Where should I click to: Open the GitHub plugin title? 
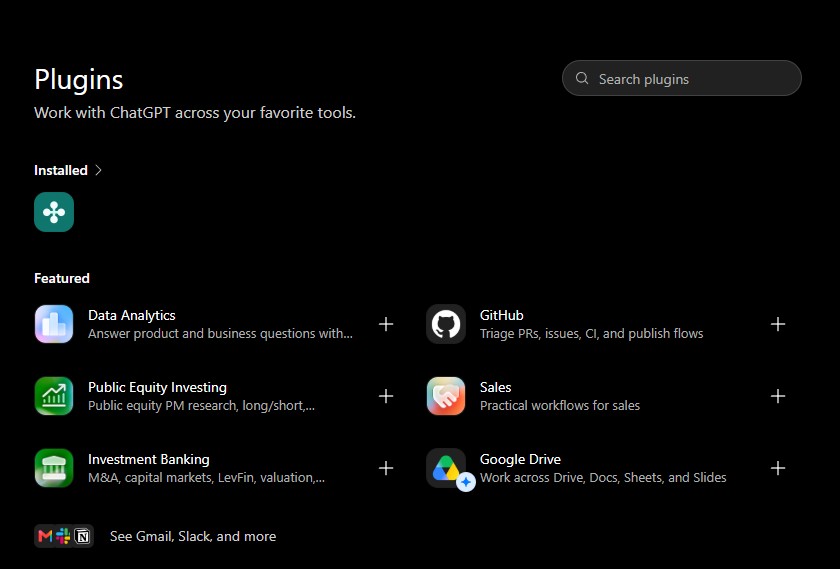[501, 315]
